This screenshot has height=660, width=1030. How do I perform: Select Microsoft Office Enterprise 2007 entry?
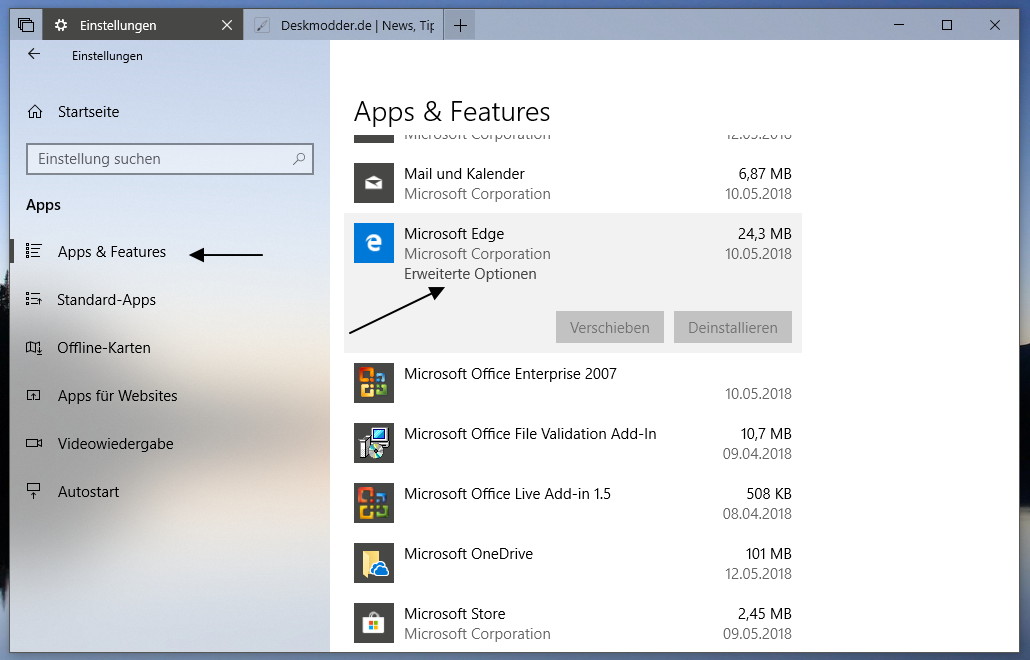tap(573, 384)
